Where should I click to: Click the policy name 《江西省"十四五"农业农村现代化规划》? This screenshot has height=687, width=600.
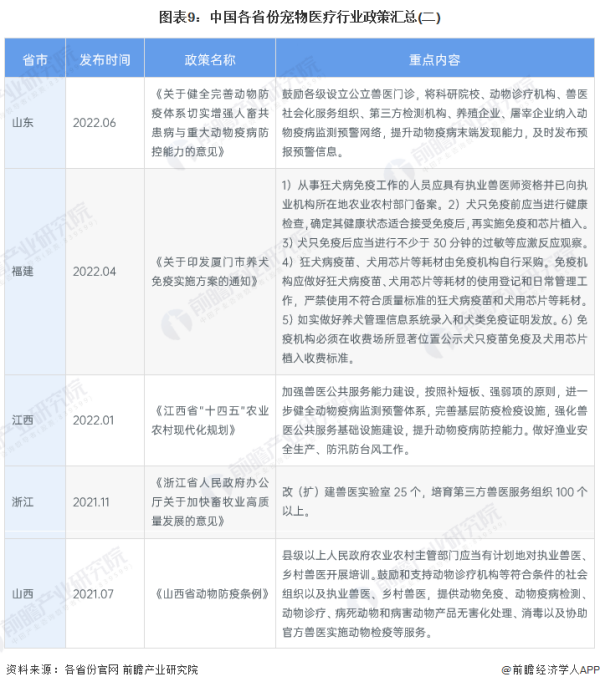[x=210, y=420]
